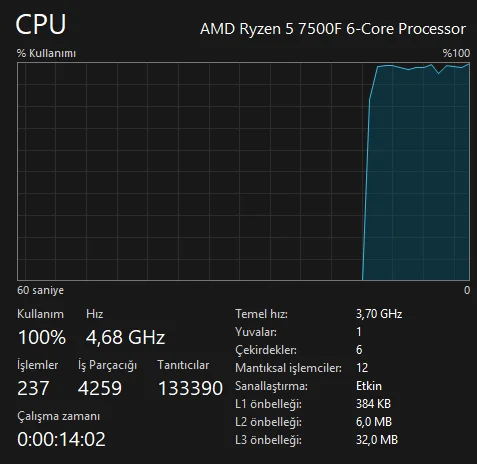Viewport: 477px width, 464px height.
Task: Click the L2 önbelleği 6,0 MB value
Action: (374, 422)
